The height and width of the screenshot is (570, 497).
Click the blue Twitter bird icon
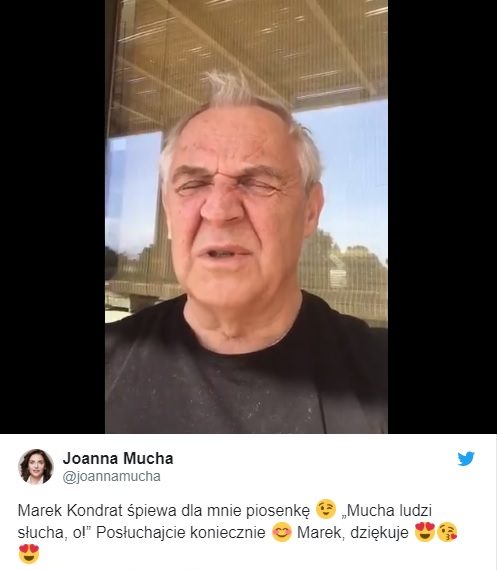coord(466,458)
